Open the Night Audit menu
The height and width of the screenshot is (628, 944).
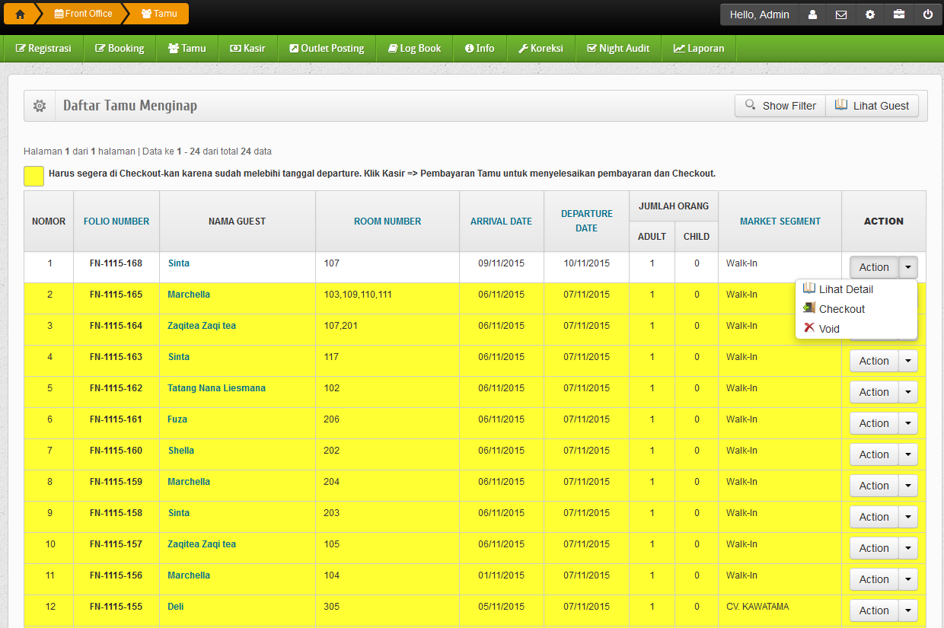click(x=618, y=48)
